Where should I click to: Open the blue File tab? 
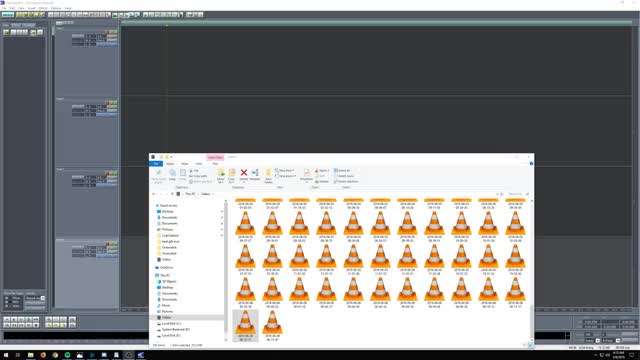(x=156, y=164)
